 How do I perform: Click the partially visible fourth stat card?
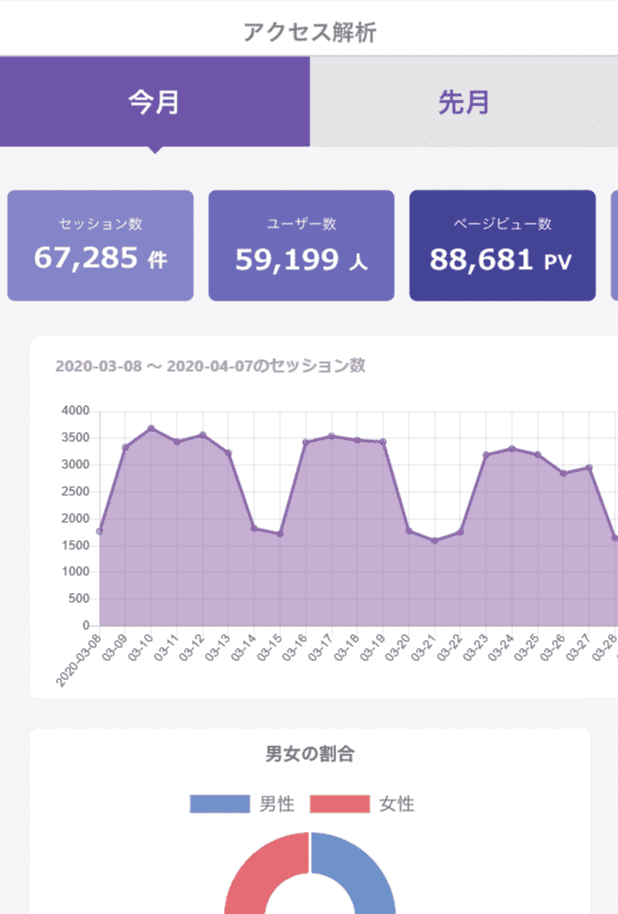(614, 246)
